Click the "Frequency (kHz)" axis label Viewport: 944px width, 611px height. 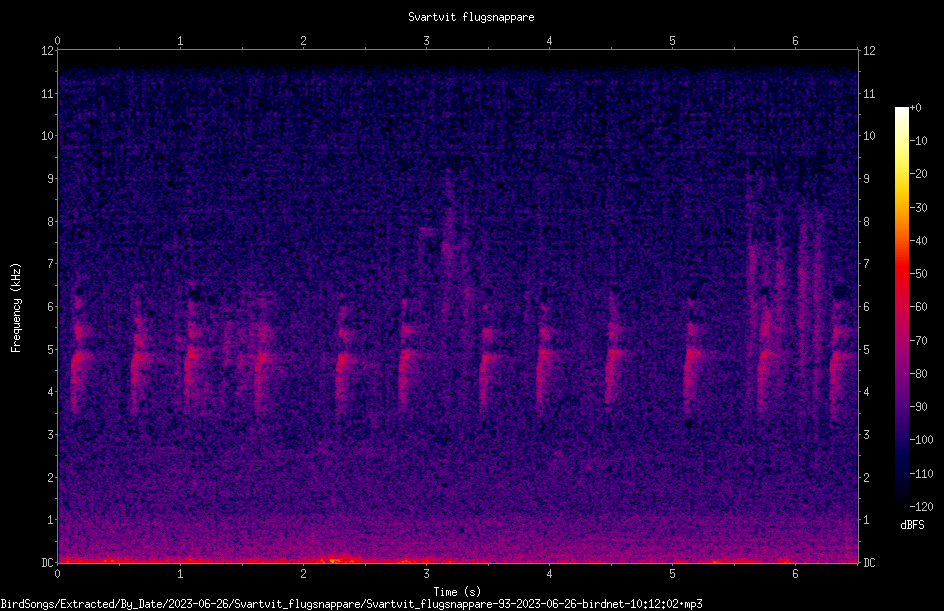(16, 308)
